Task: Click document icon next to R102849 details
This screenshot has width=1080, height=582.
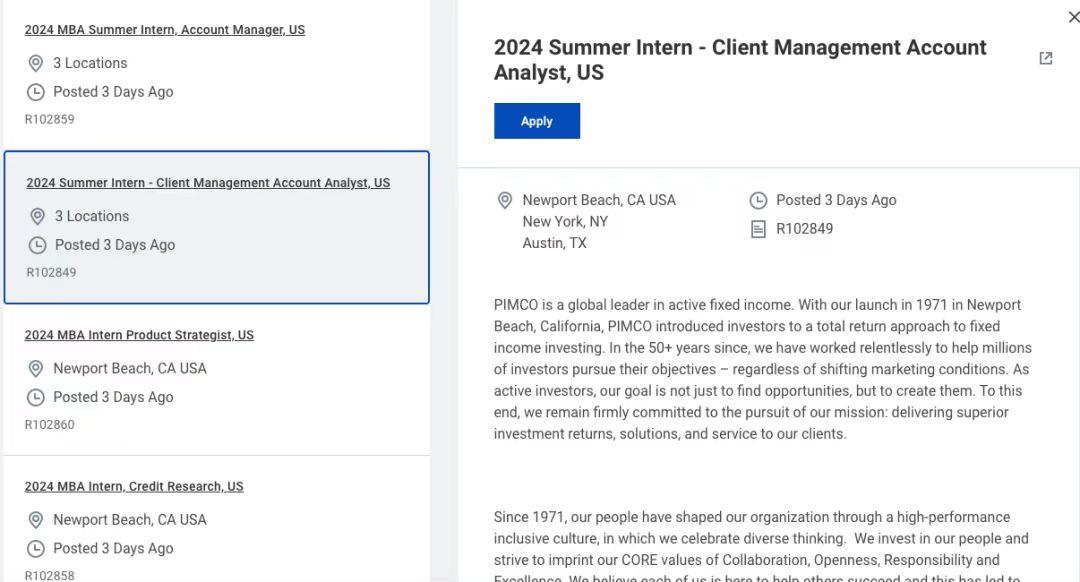Action: tap(758, 229)
